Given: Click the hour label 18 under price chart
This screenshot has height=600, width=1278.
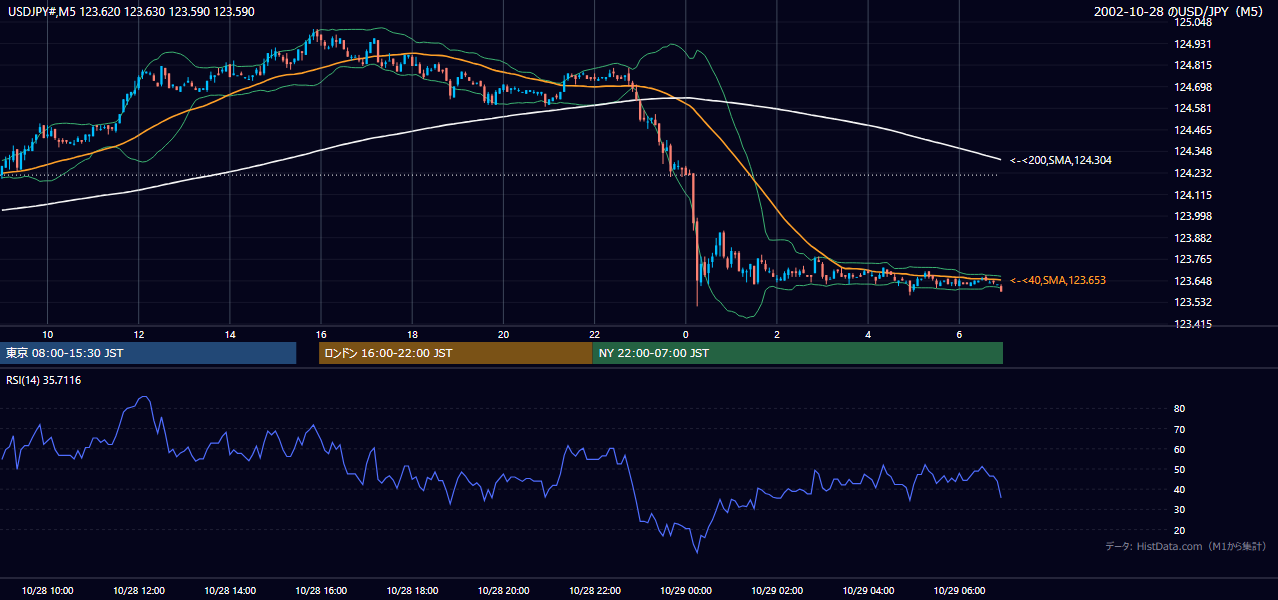Looking at the screenshot, I should point(412,333).
